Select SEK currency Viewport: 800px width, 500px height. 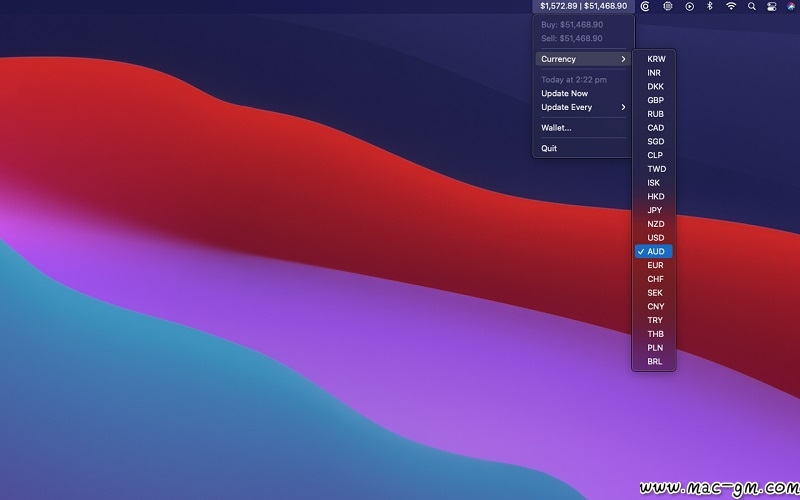click(654, 293)
